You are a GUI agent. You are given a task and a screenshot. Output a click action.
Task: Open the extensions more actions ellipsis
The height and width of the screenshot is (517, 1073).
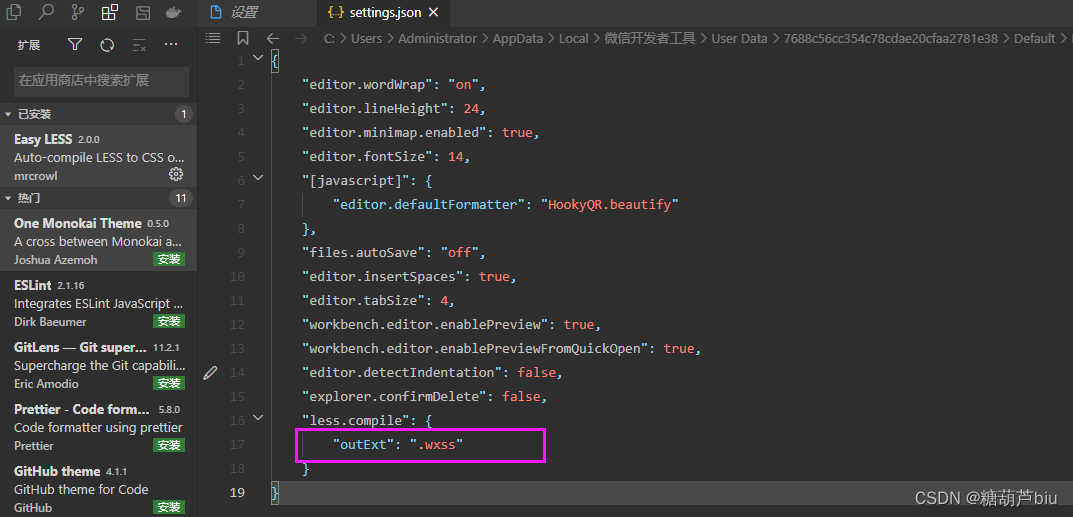click(171, 45)
